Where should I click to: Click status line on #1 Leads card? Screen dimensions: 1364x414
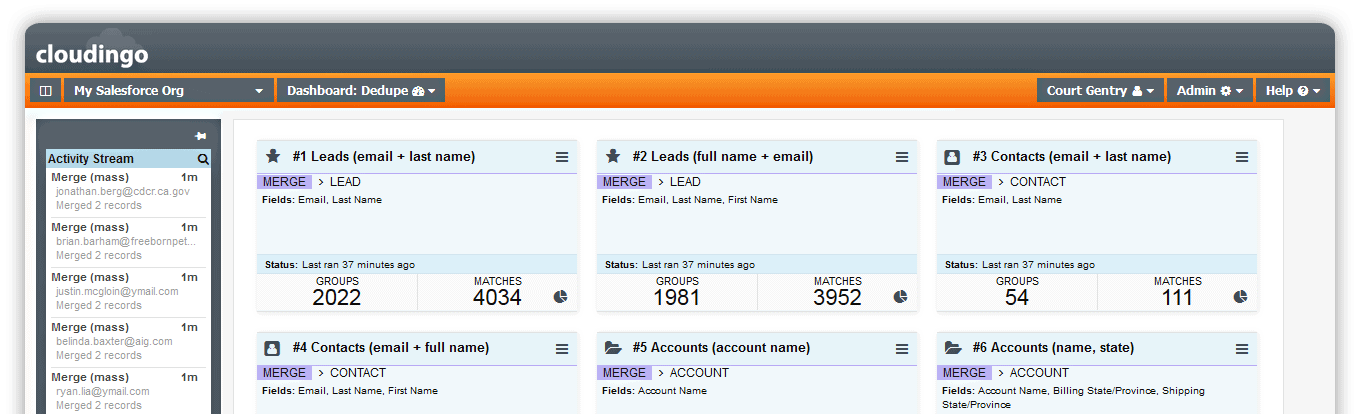coord(417,265)
